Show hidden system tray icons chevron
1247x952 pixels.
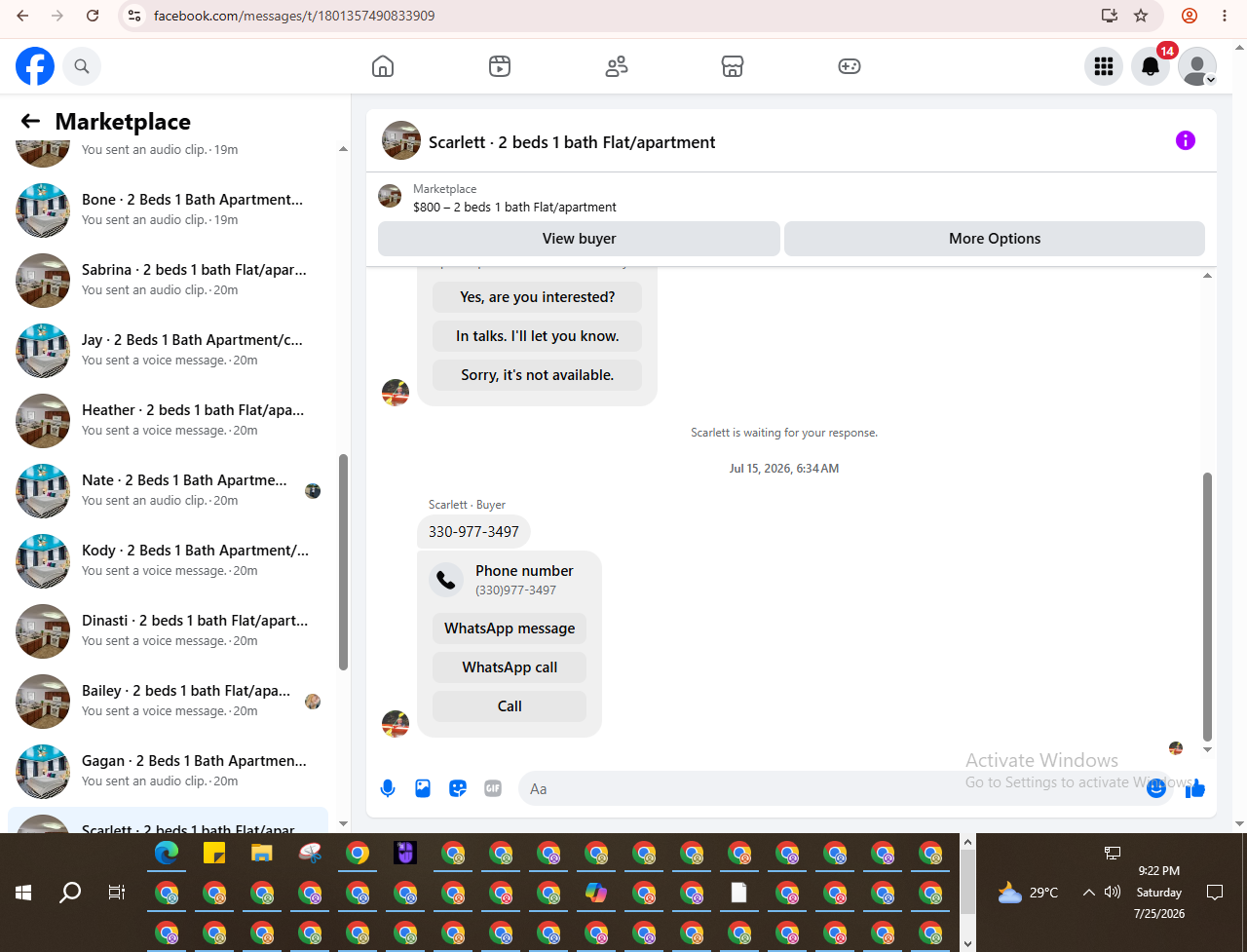click(1089, 892)
